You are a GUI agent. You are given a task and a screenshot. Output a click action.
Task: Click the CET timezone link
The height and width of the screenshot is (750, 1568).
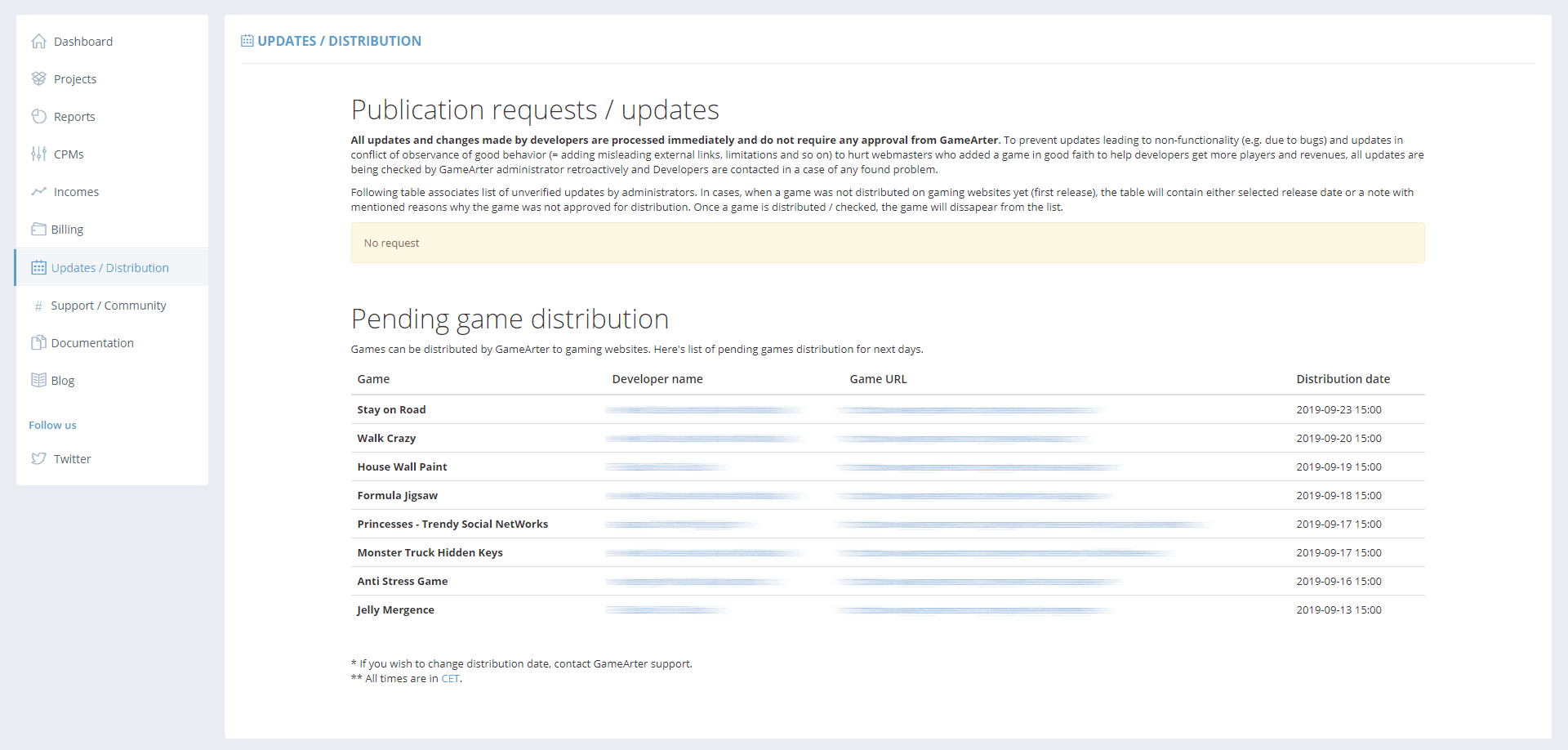[450, 678]
